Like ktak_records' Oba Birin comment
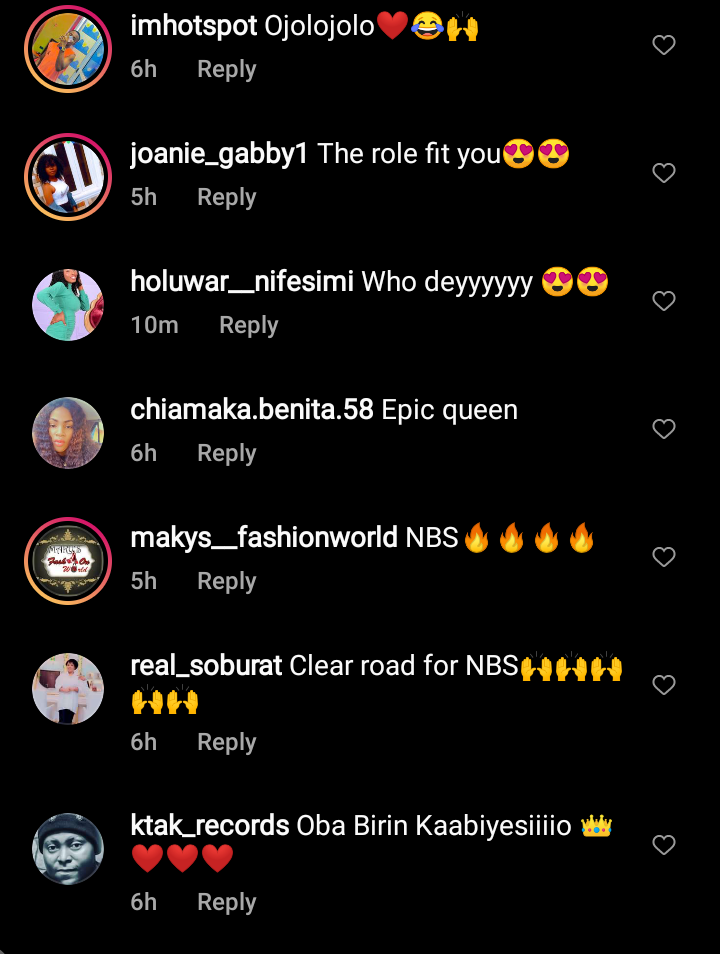The height and width of the screenshot is (954, 720). tap(664, 844)
